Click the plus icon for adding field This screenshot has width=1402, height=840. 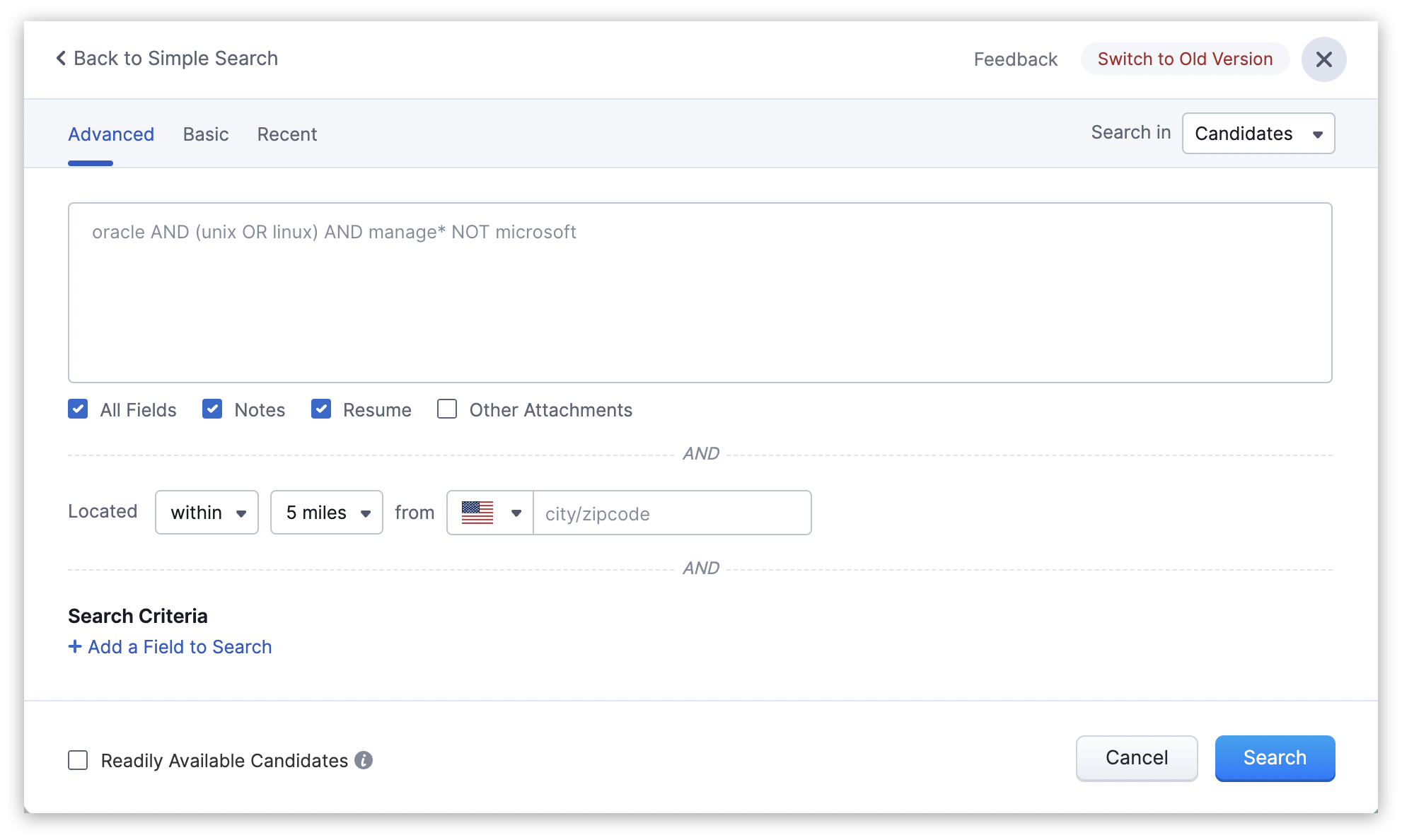75,647
